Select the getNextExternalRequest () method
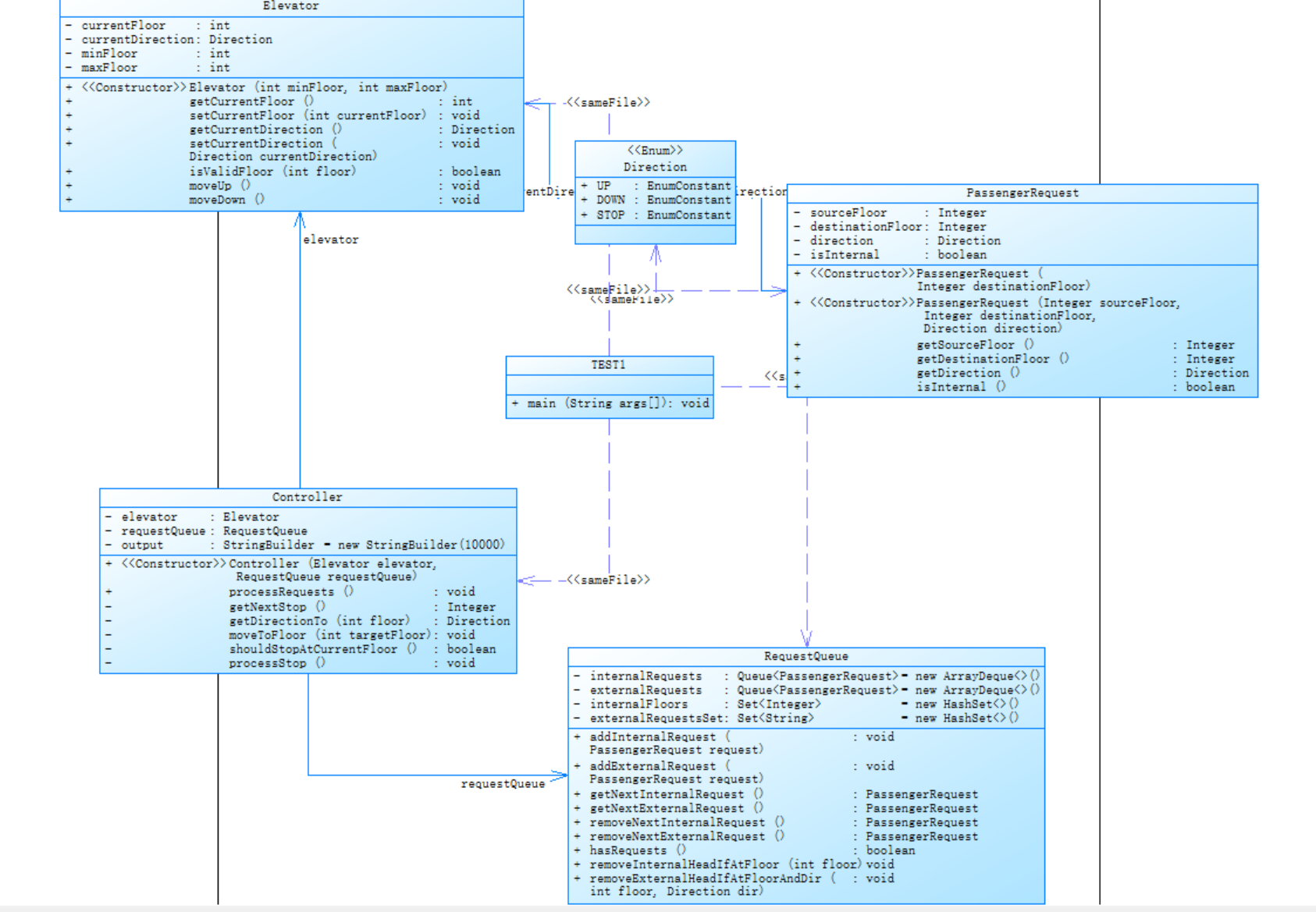Image resolution: width=1316 pixels, height=912 pixels. 776,808
